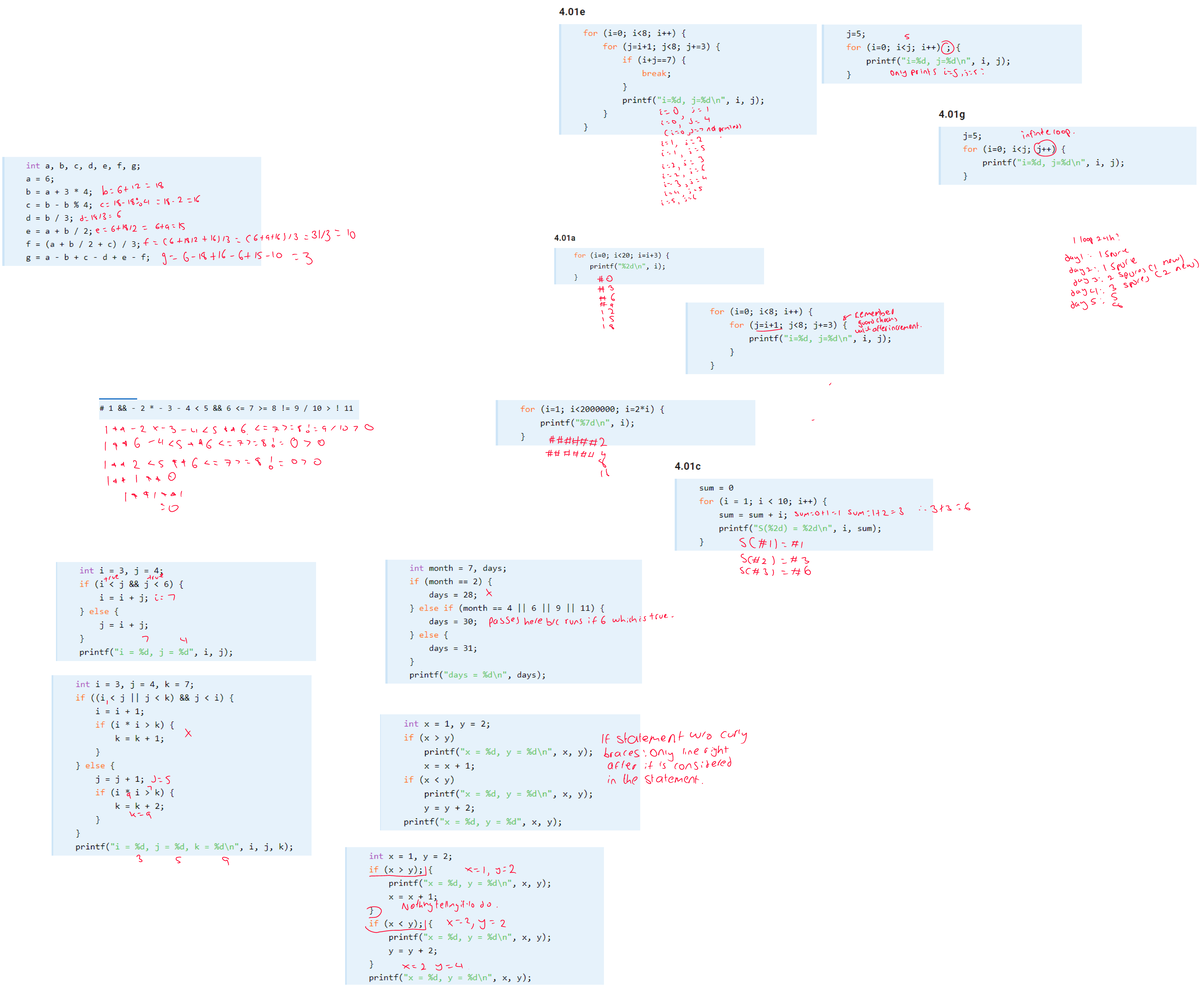Select the int i = 3, j = 4, k = 7 snippet
This screenshot has width=1200, height=986.
click(x=182, y=766)
